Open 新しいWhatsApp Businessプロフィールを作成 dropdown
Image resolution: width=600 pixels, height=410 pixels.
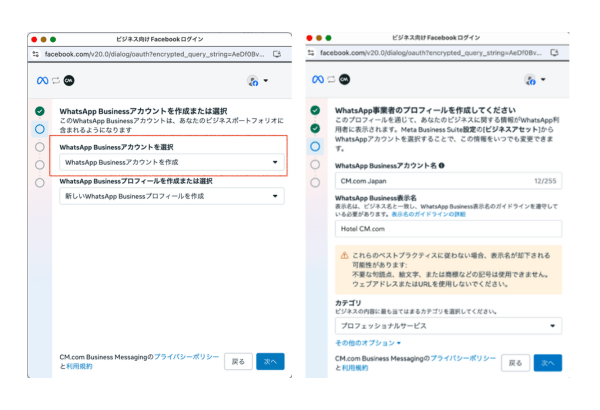tap(172, 196)
